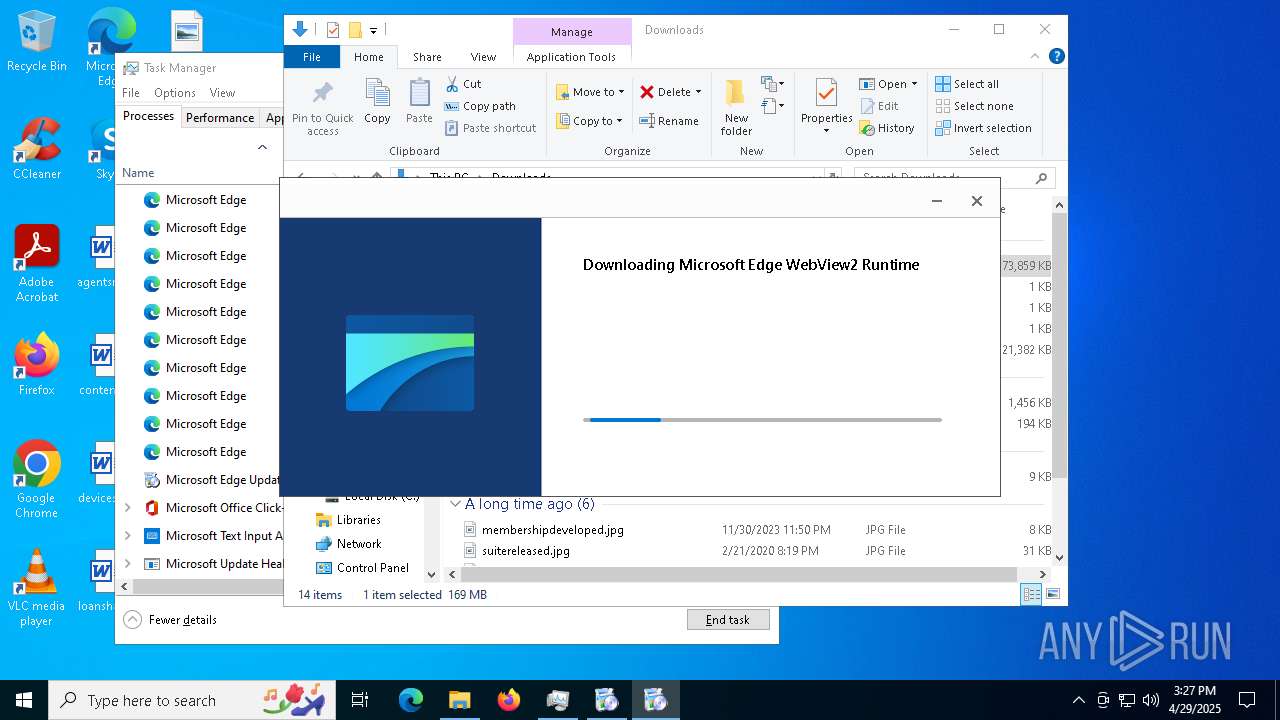
Task: Click the Paste icon in Explorer ribbon
Action: tap(419, 102)
